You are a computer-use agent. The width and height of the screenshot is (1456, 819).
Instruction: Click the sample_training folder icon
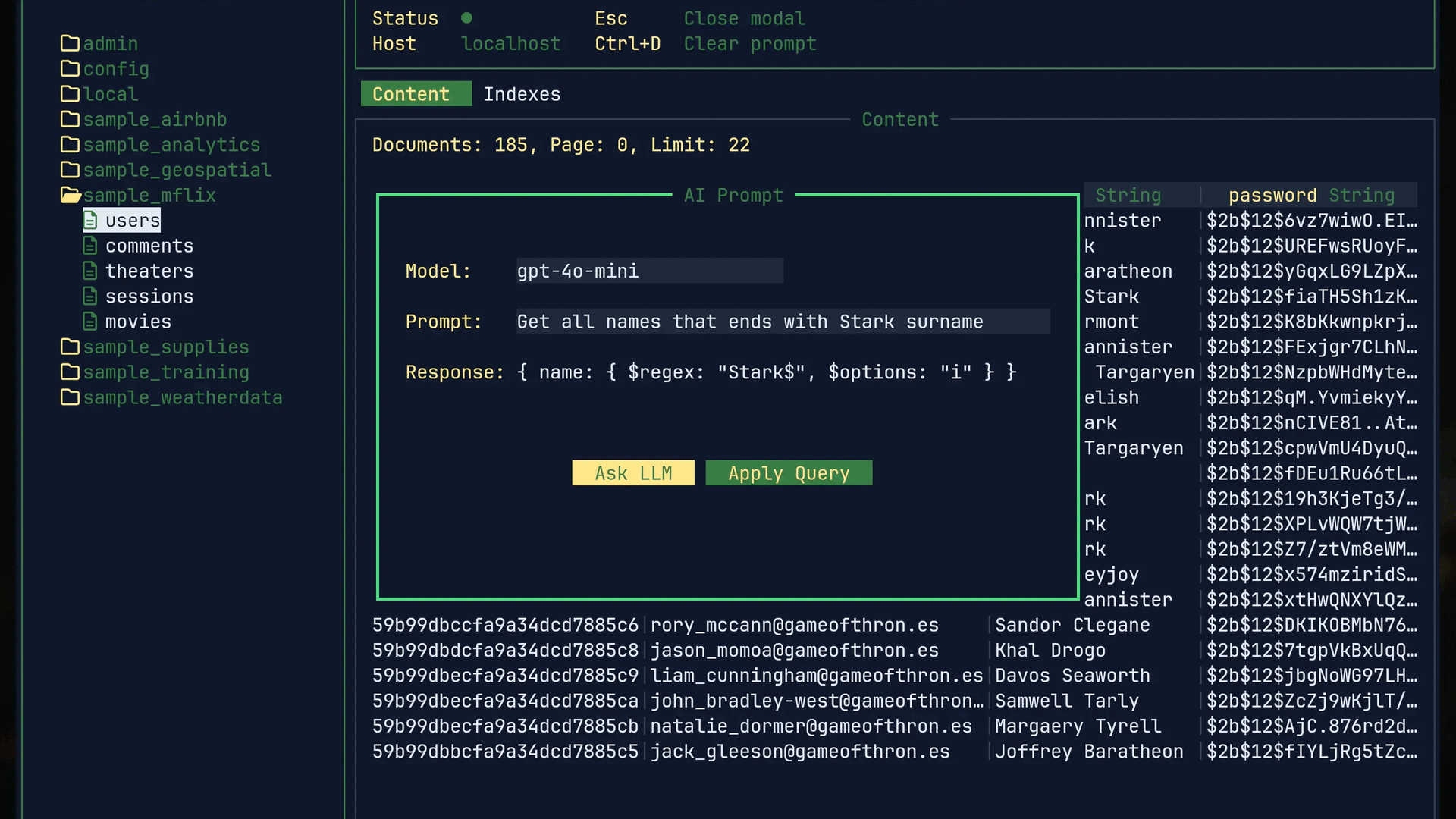point(70,372)
